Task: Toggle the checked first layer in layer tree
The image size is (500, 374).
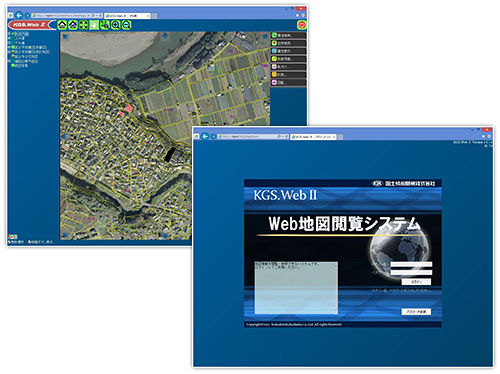Action: click(x=13, y=34)
